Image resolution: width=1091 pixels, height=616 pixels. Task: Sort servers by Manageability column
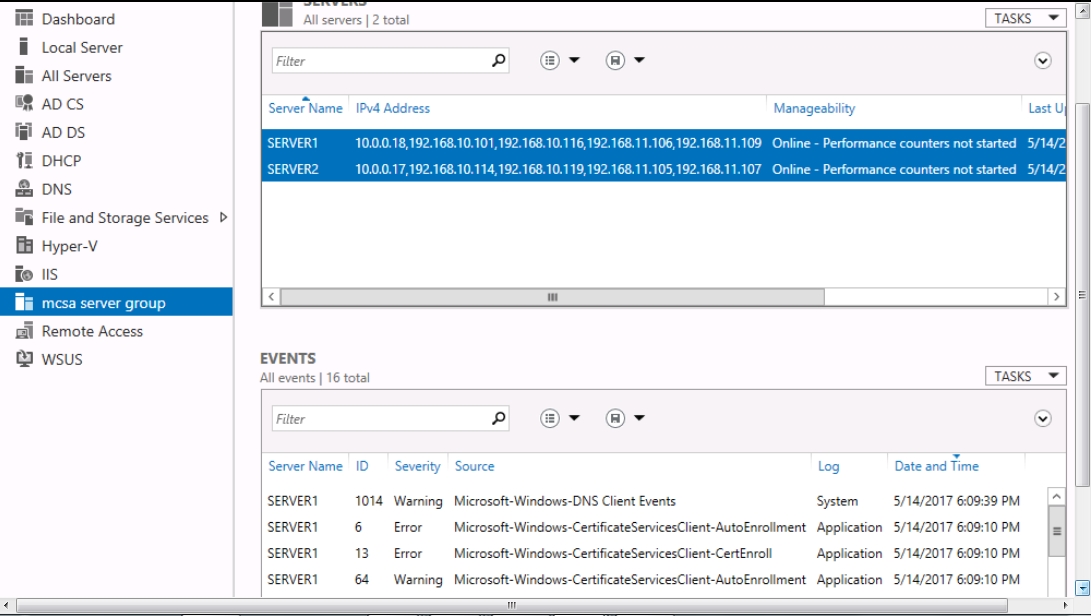click(x=814, y=108)
